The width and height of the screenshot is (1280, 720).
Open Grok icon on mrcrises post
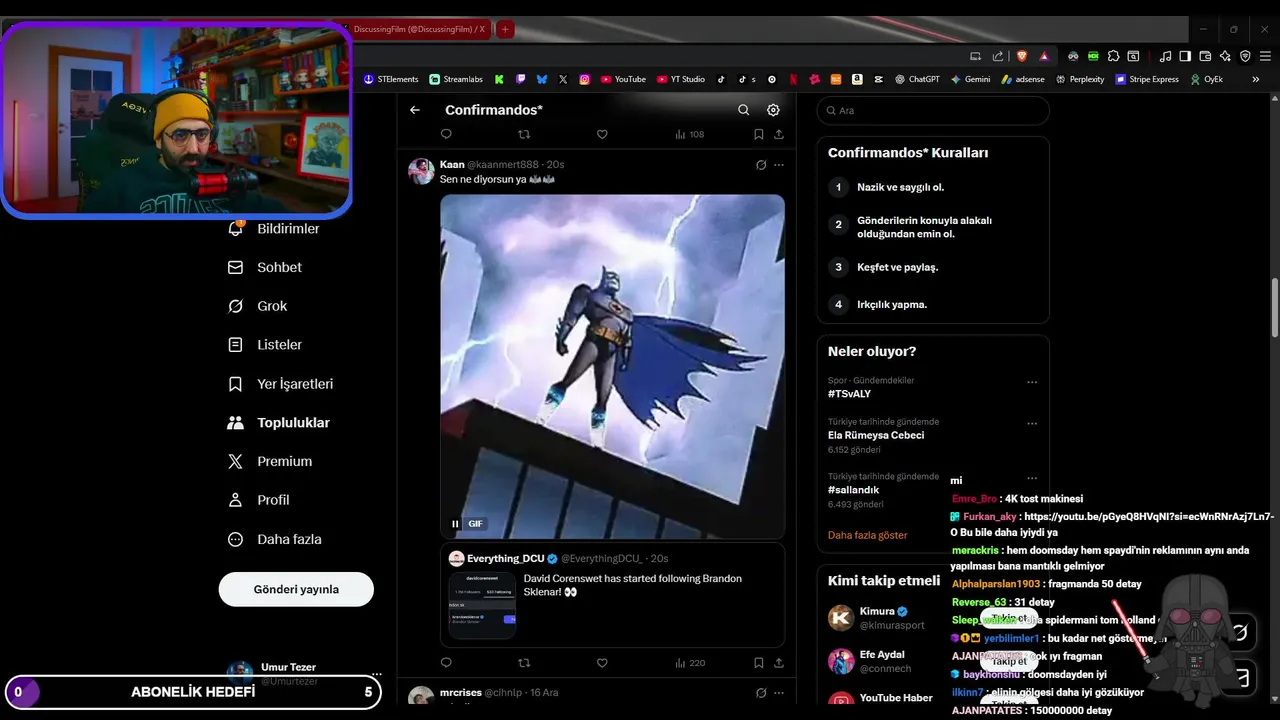pyautogui.click(x=761, y=693)
